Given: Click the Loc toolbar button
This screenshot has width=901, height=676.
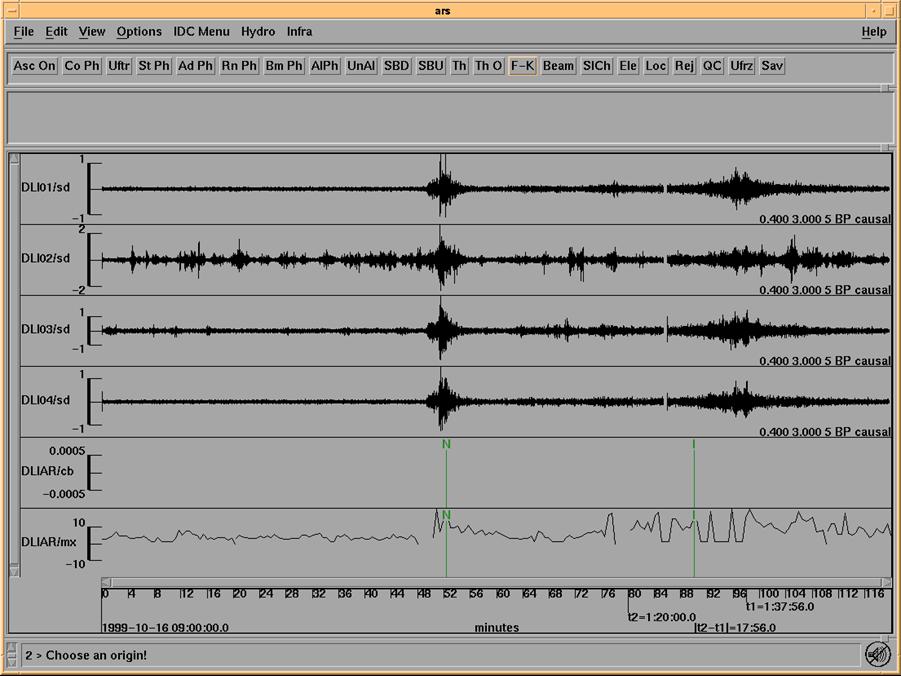Looking at the screenshot, I should click(656, 66).
